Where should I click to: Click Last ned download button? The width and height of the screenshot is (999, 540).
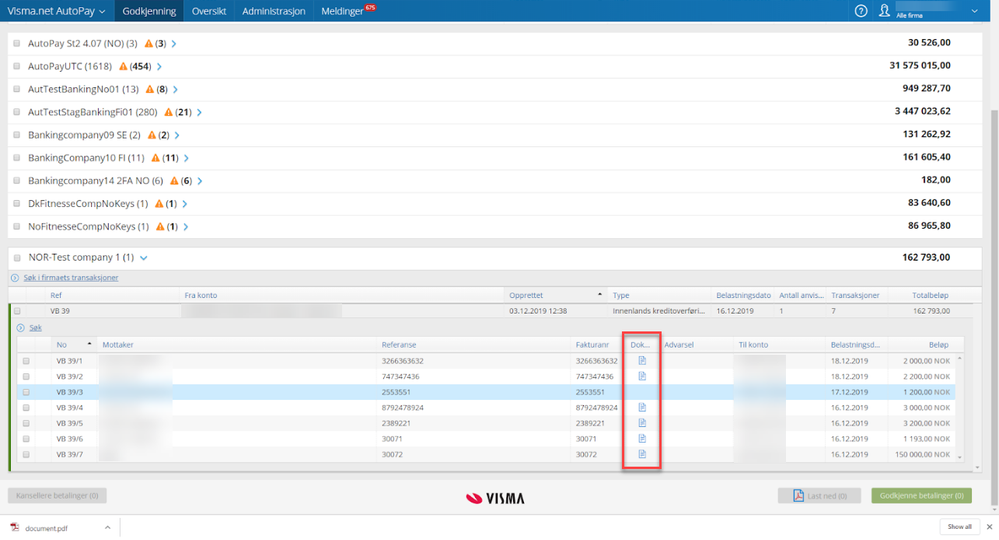[x=819, y=495]
